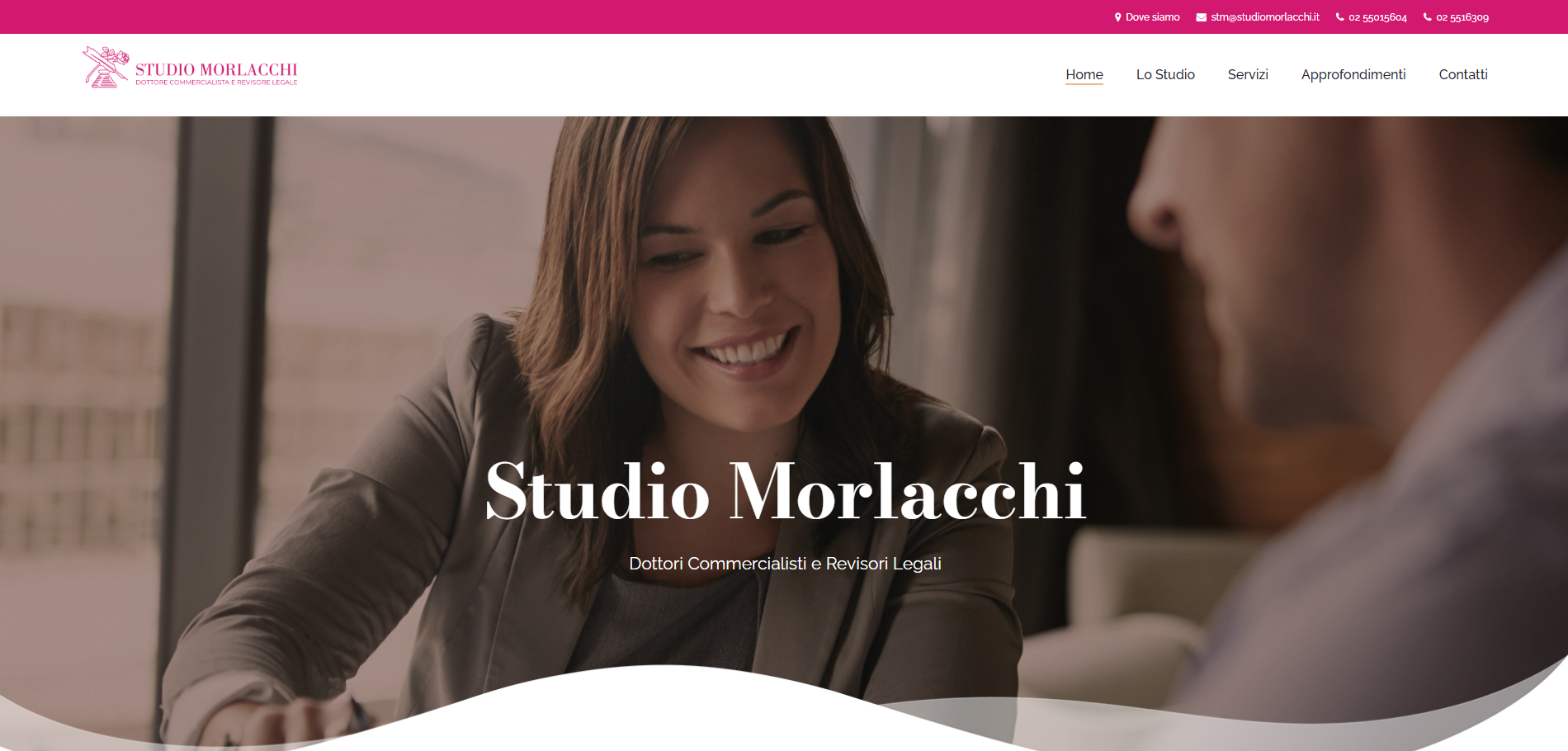Click the stm@studiomorlacchi.it email address
The image size is (1568, 751).
[x=1265, y=17]
